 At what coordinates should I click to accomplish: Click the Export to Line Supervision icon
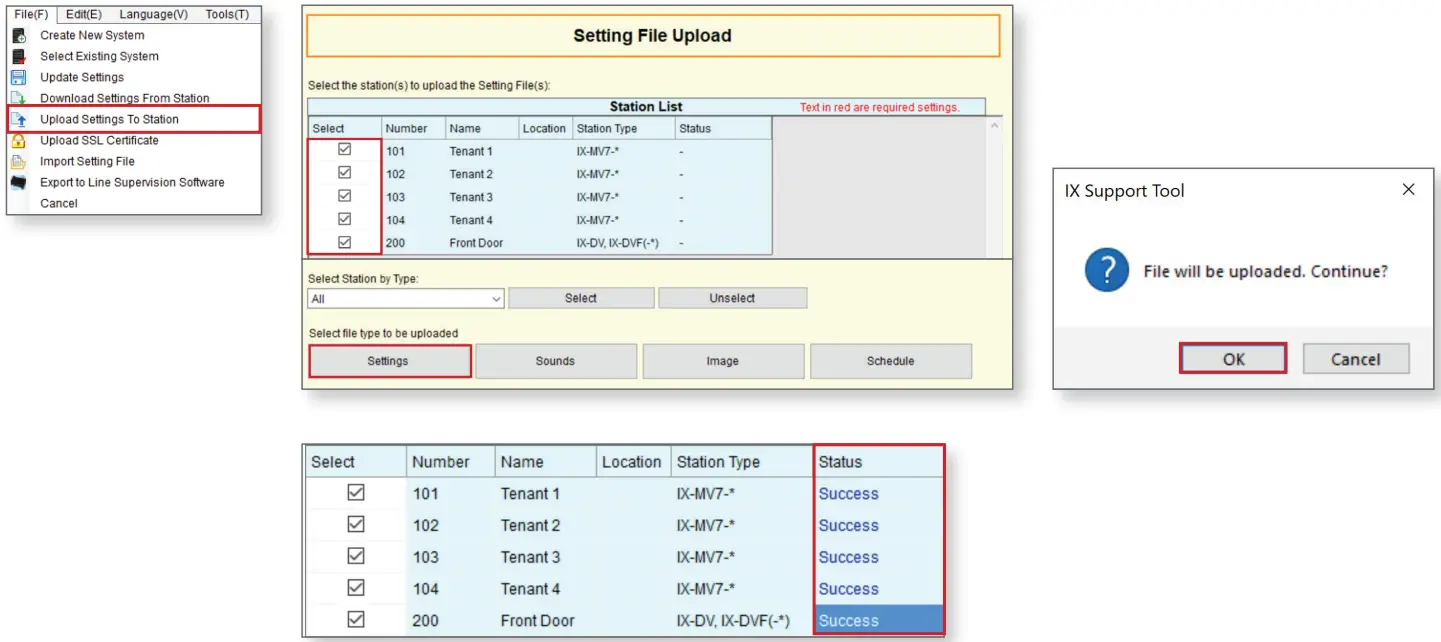[x=18, y=182]
